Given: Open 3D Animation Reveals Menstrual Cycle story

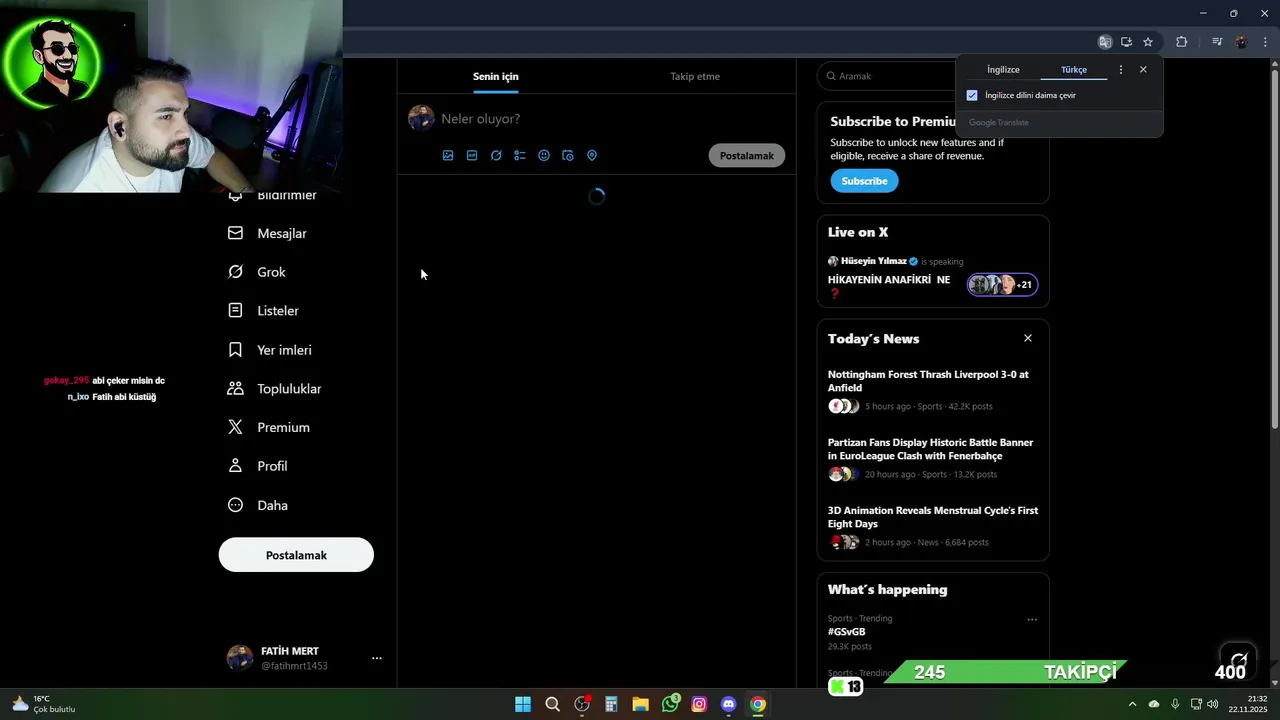Looking at the screenshot, I should coord(932,526).
